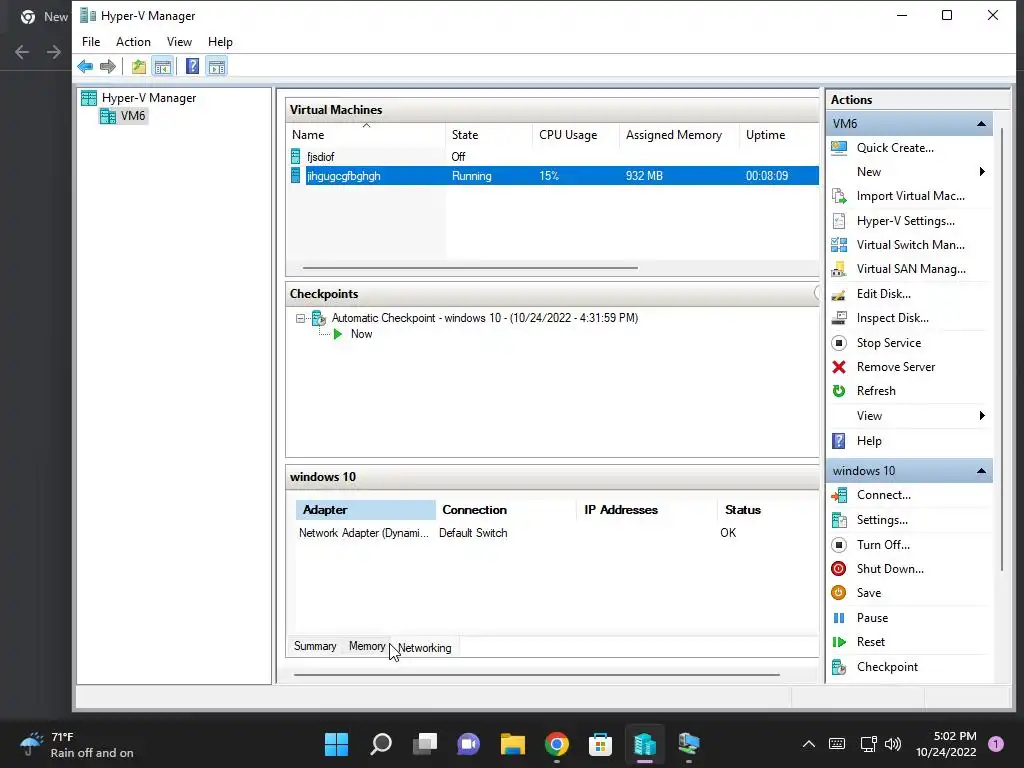Image resolution: width=1024 pixels, height=768 pixels.
Task: Sort by CPU Usage column header
Action: tap(575, 135)
